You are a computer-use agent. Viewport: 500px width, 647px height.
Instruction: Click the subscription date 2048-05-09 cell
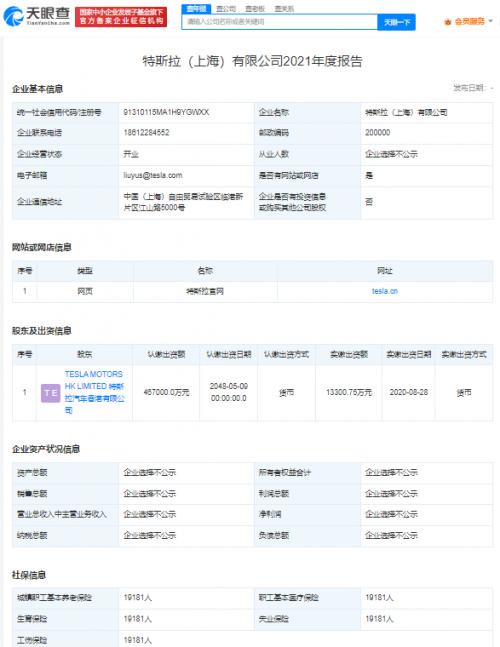229,392
